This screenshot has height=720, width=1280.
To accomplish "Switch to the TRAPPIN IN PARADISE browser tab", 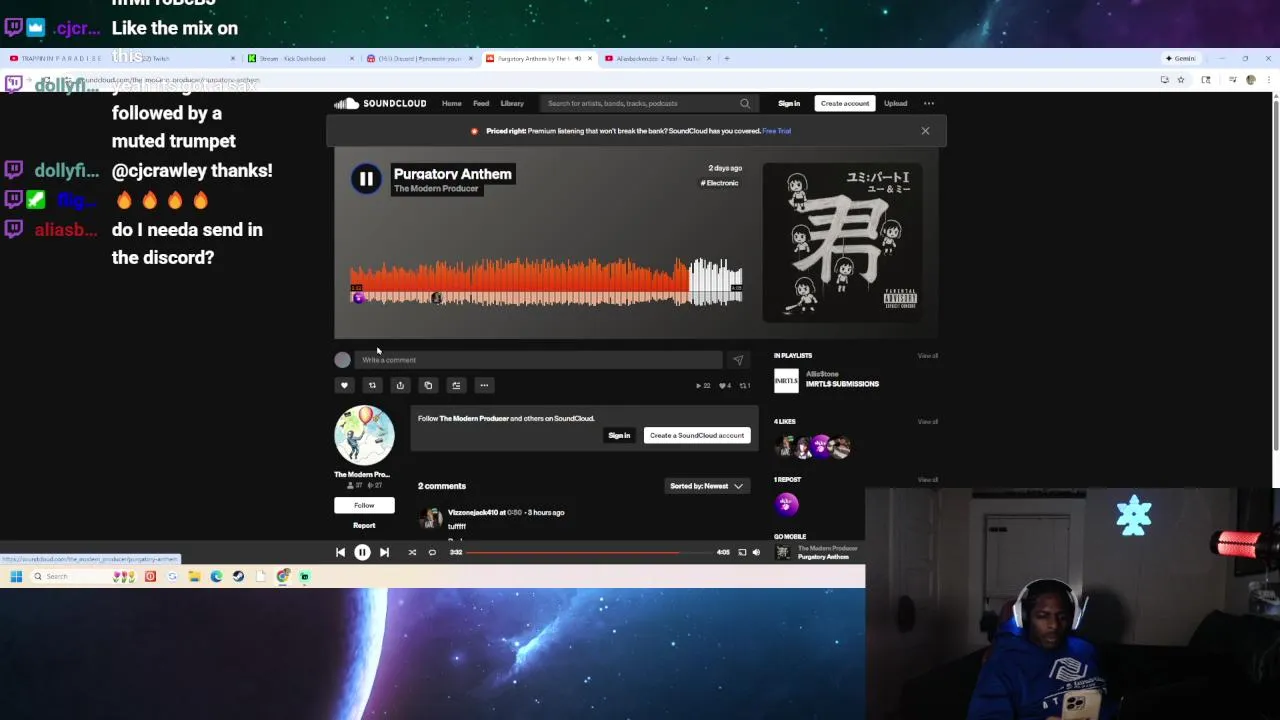I will pos(62,58).
